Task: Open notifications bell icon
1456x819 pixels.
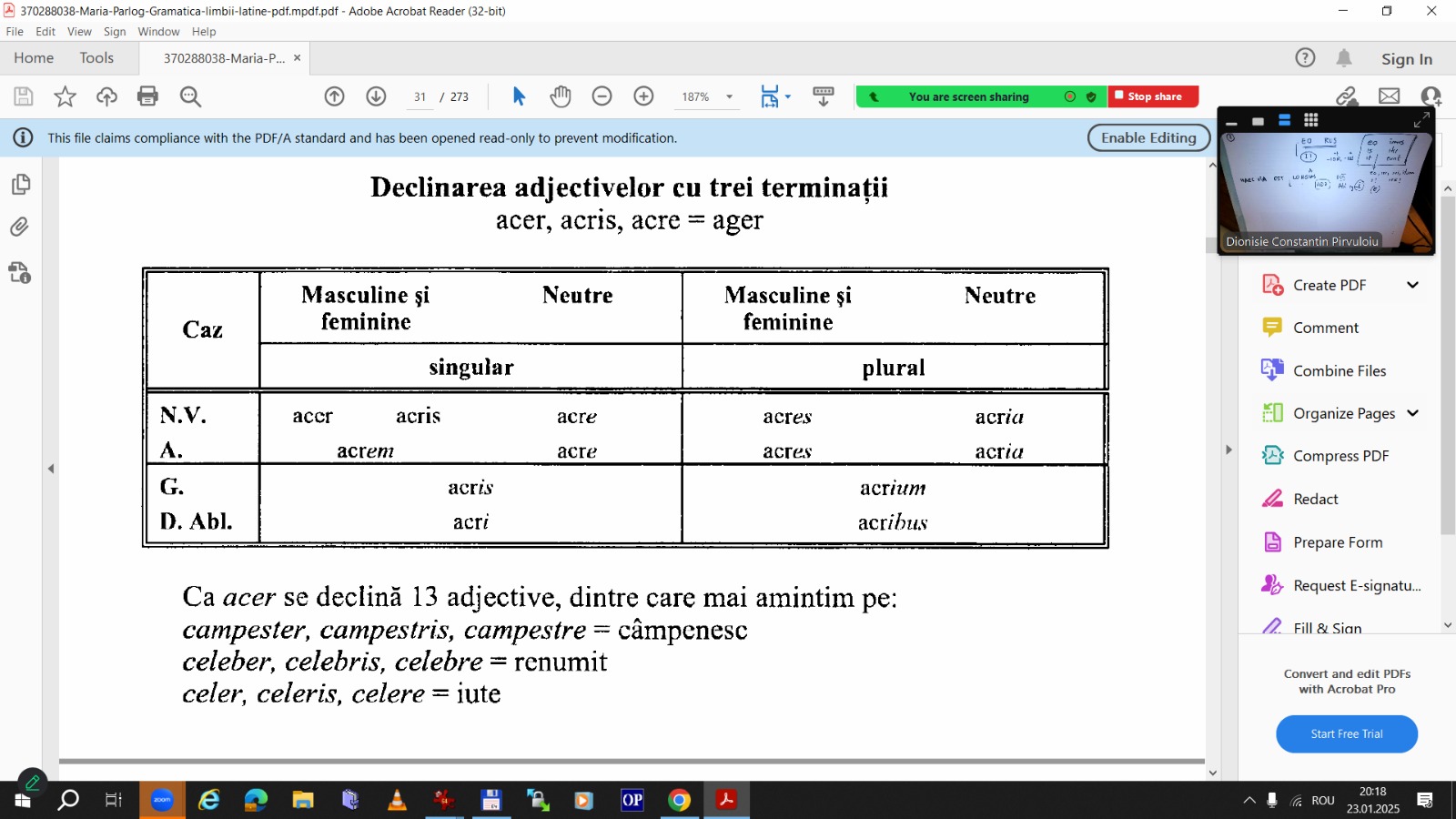Action: point(1344,58)
